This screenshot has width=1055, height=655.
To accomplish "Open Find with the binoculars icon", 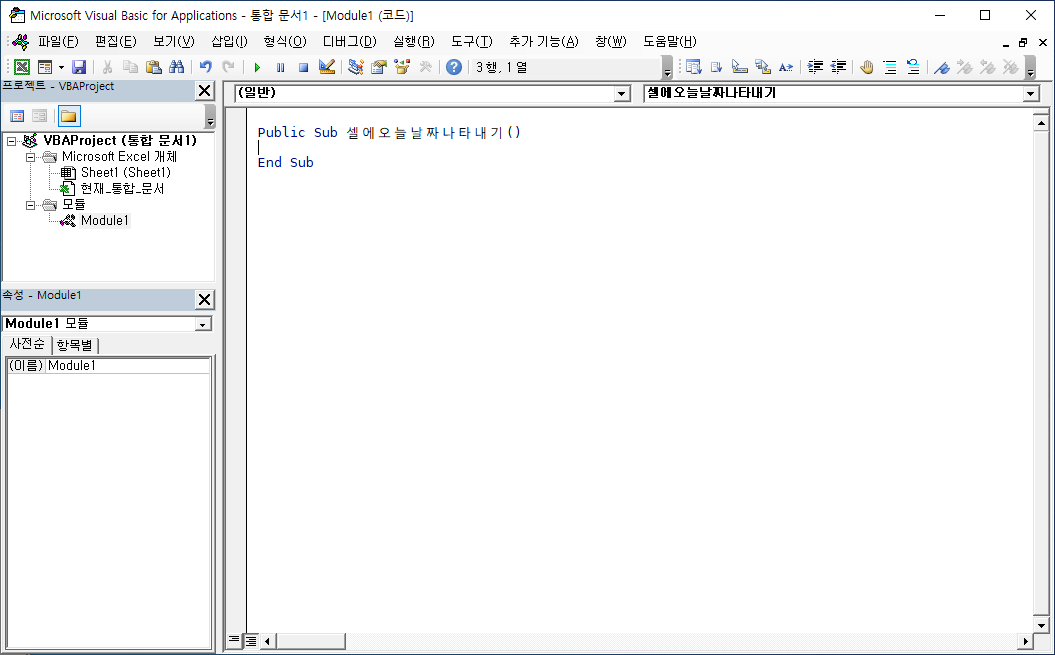I will pyautogui.click(x=176, y=67).
